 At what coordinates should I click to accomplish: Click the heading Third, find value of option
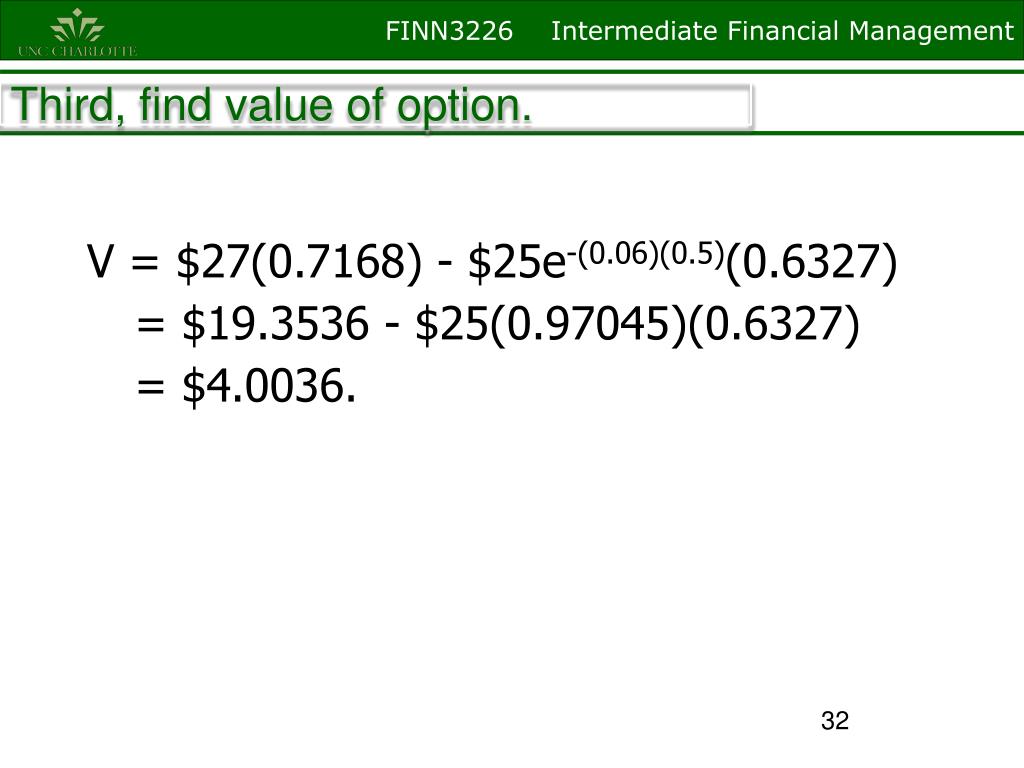(x=272, y=105)
